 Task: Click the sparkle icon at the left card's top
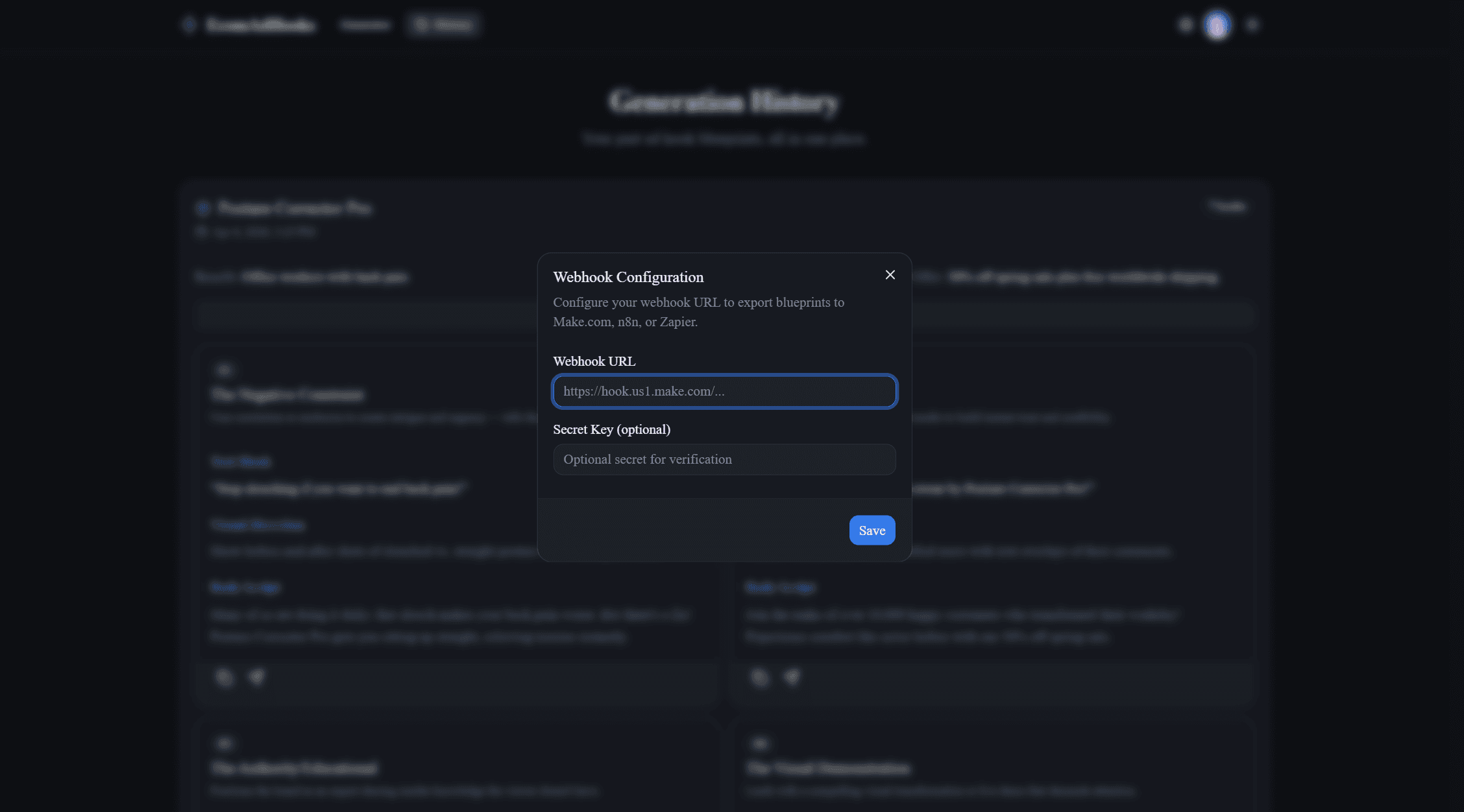coord(223,369)
